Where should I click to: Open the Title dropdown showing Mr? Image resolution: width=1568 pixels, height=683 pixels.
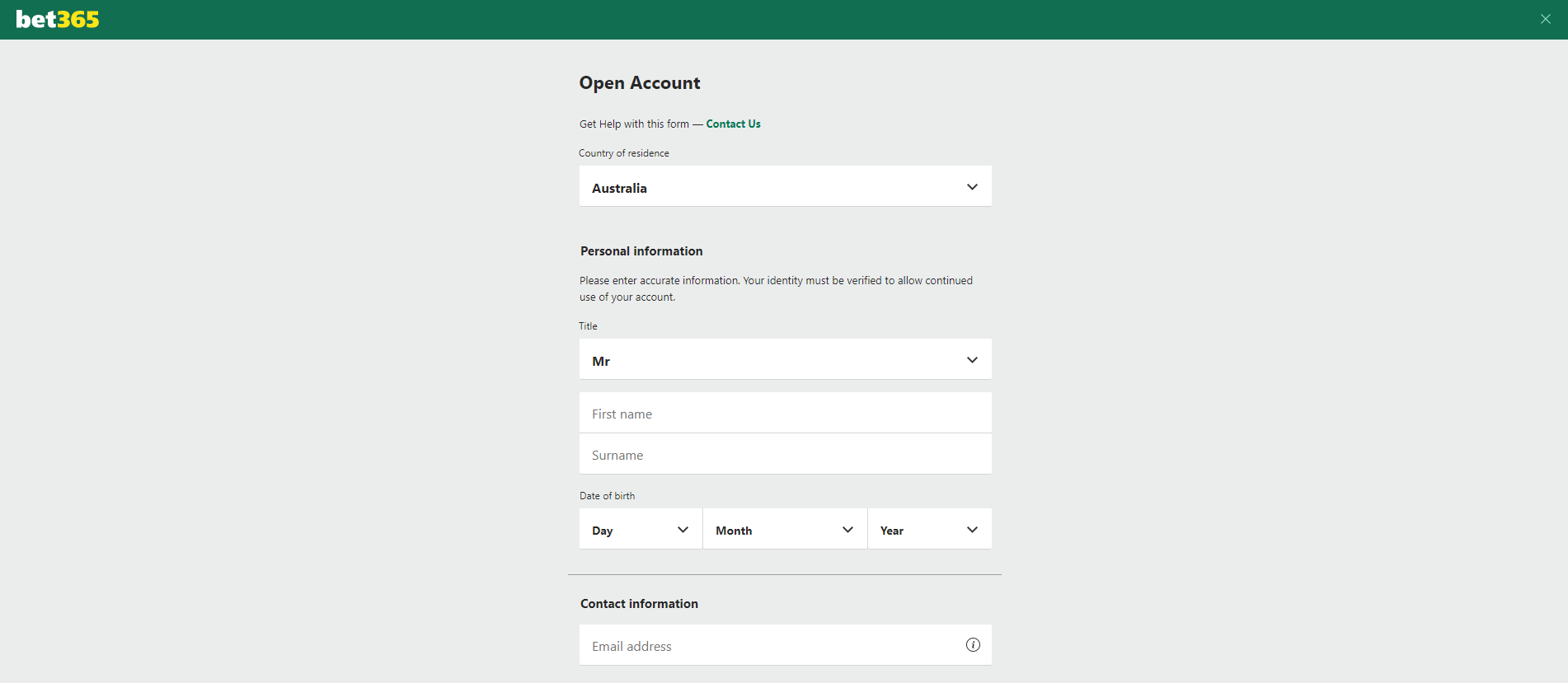point(786,359)
